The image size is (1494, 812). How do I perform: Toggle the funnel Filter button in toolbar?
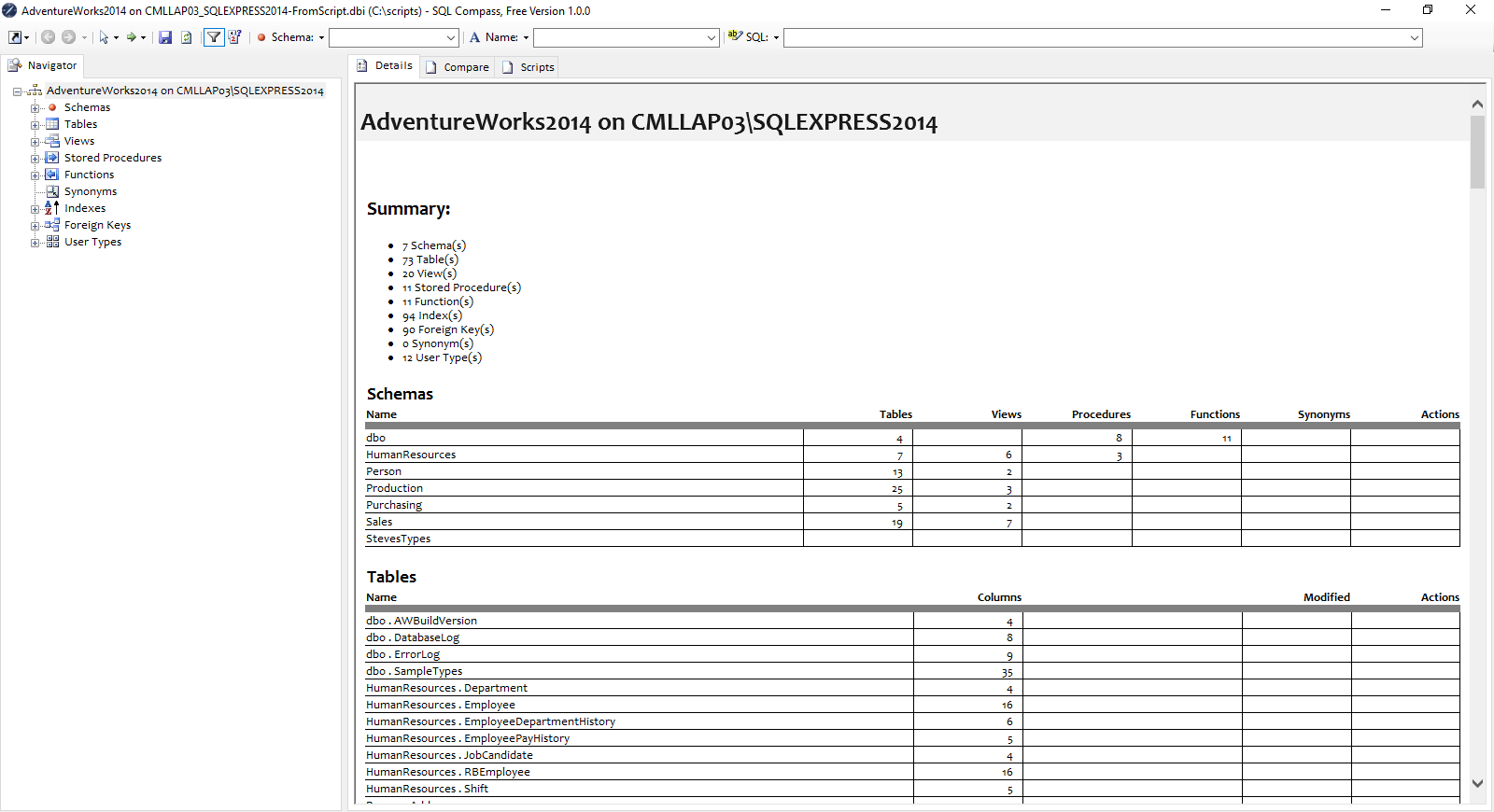pyautogui.click(x=214, y=37)
